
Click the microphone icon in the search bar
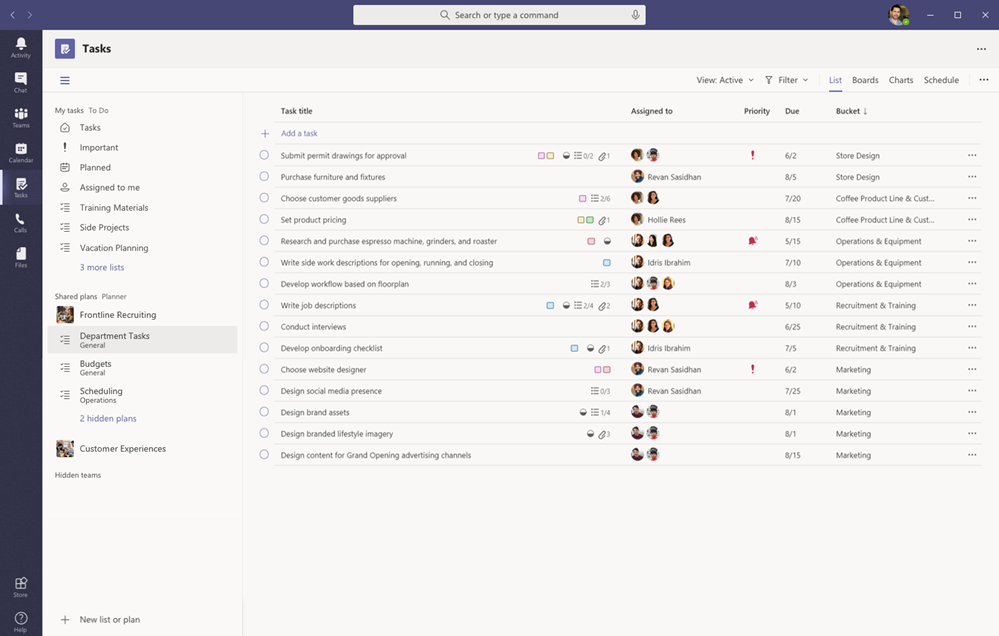coord(634,14)
